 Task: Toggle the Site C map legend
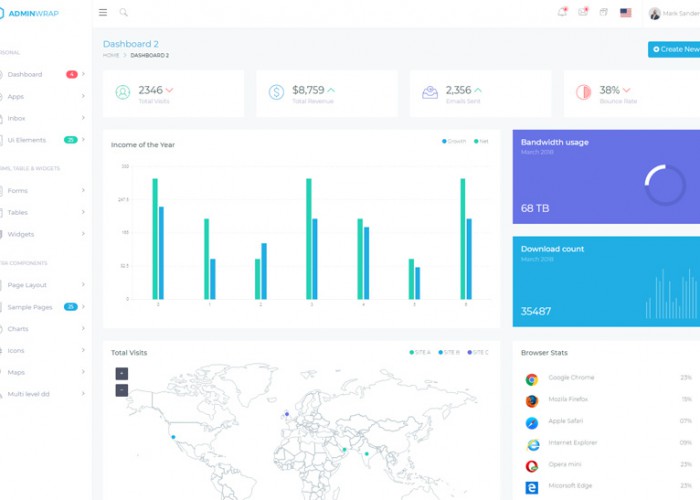click(x=478, y=353)
